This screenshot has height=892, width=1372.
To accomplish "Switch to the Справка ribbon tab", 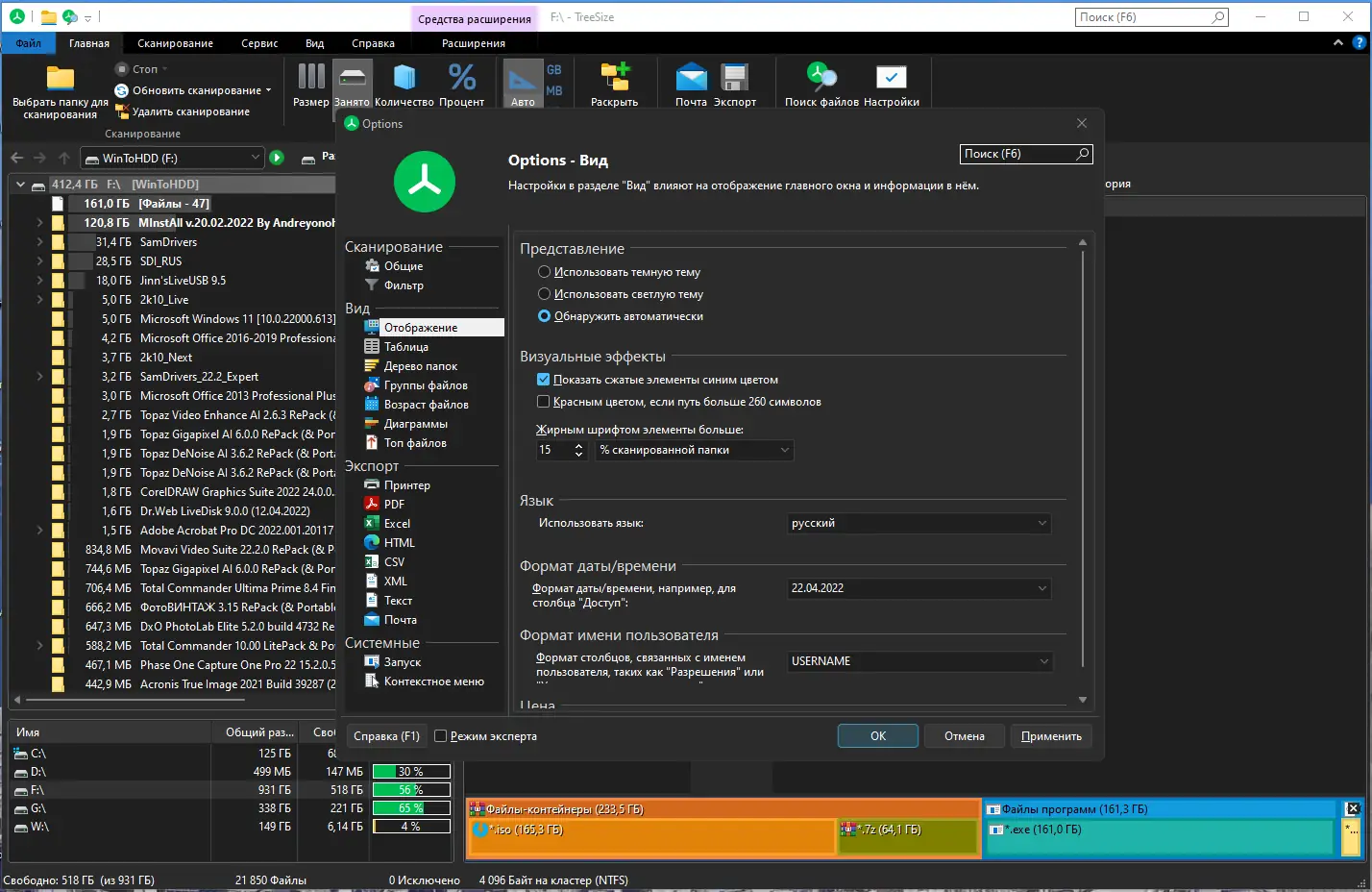I will (373, 43).
